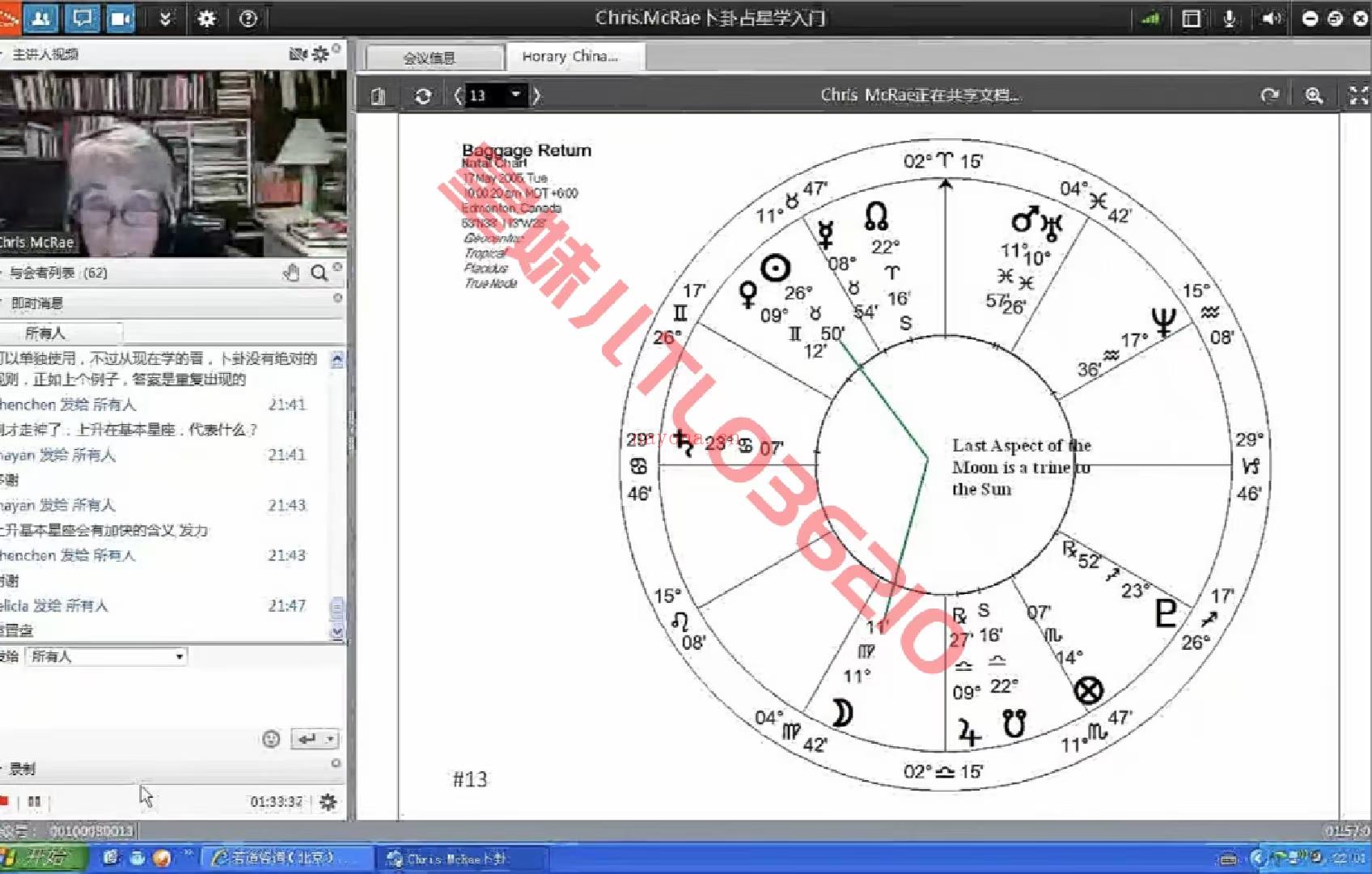Open presenter video settings gear
The width and height of the screenshot is (1372, 874).
320,54
